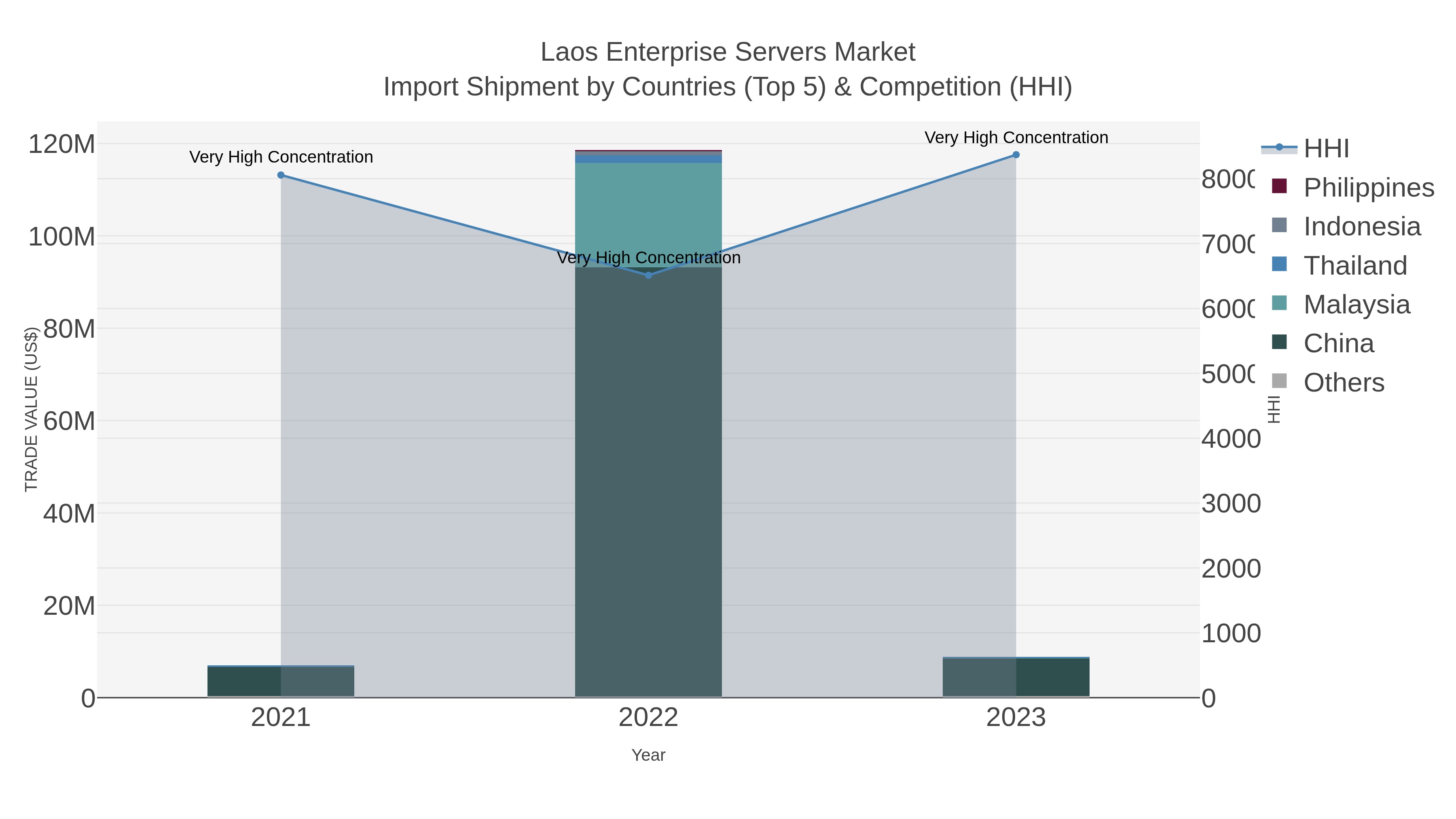The image size is (1456, 819).
Task: Toggle China series via legend label
Action: 1339,344
